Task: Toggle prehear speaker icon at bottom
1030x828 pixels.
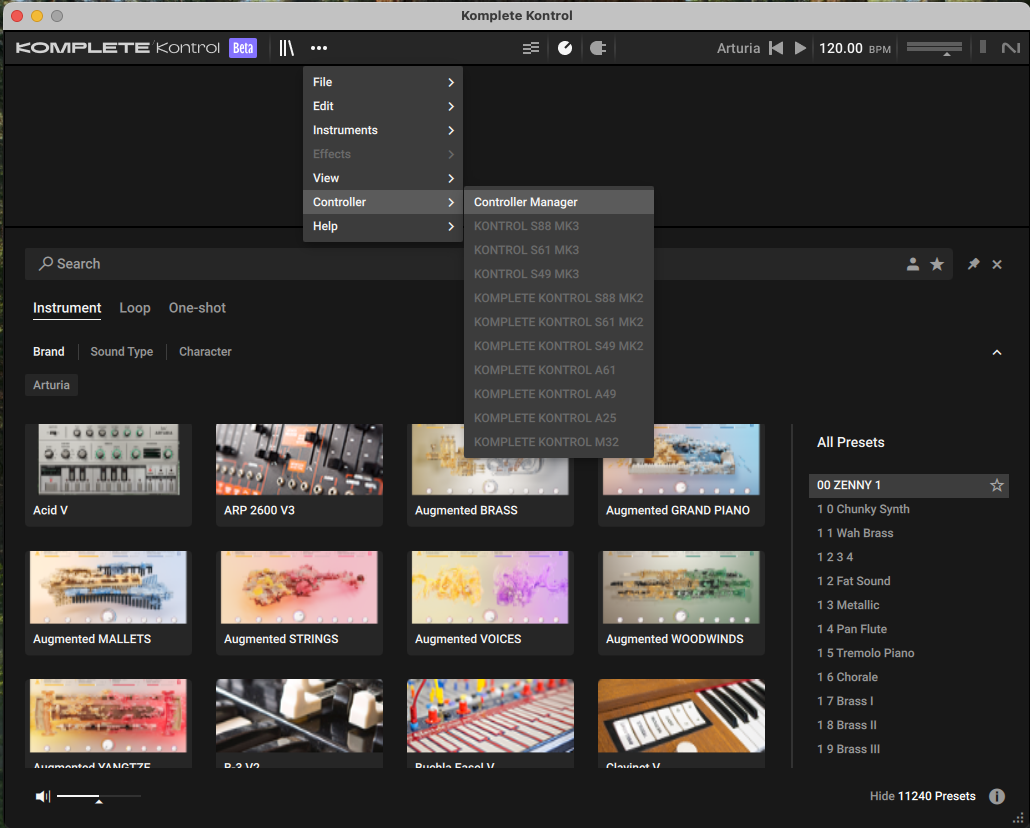Action: click(x=43, y=796)
